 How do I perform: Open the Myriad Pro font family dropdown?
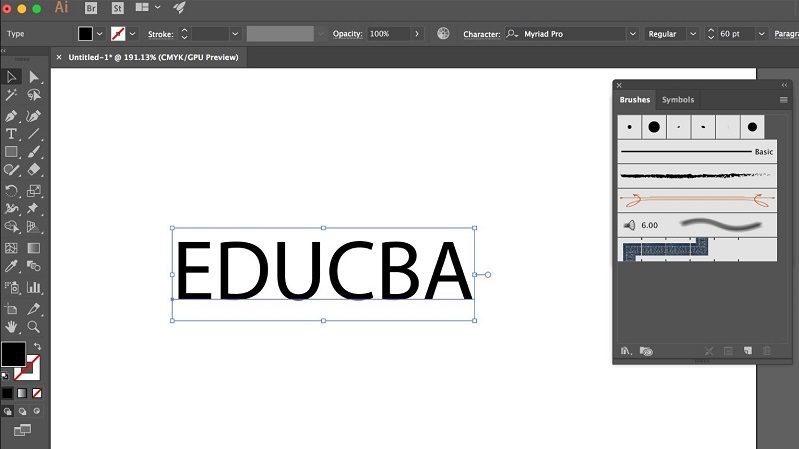(632, 34)
